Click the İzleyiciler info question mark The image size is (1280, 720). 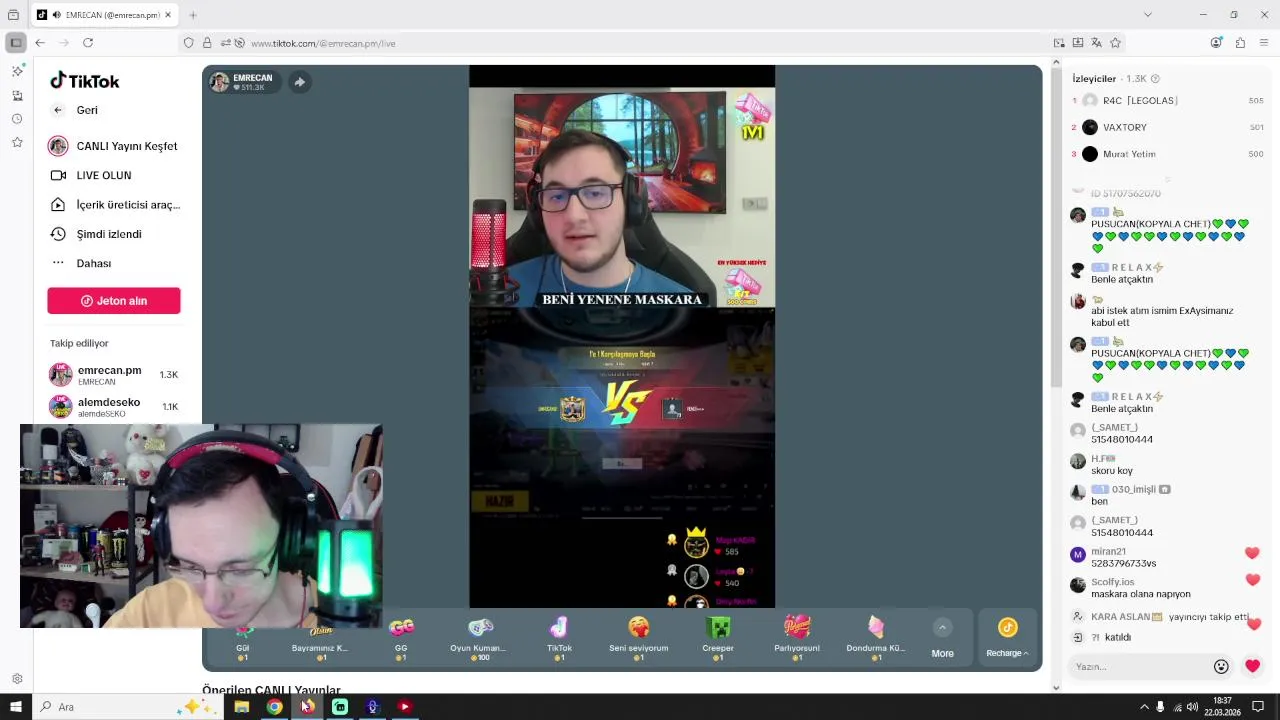coord(1156,79)
